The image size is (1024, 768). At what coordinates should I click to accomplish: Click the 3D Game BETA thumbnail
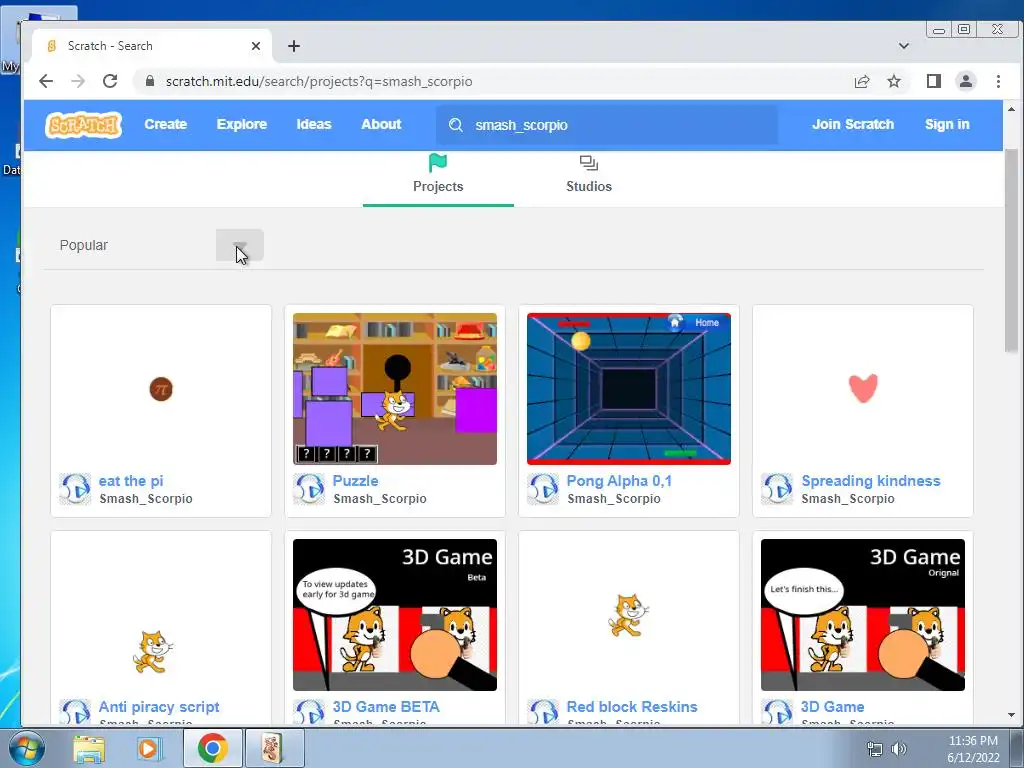tap(394, 615)
